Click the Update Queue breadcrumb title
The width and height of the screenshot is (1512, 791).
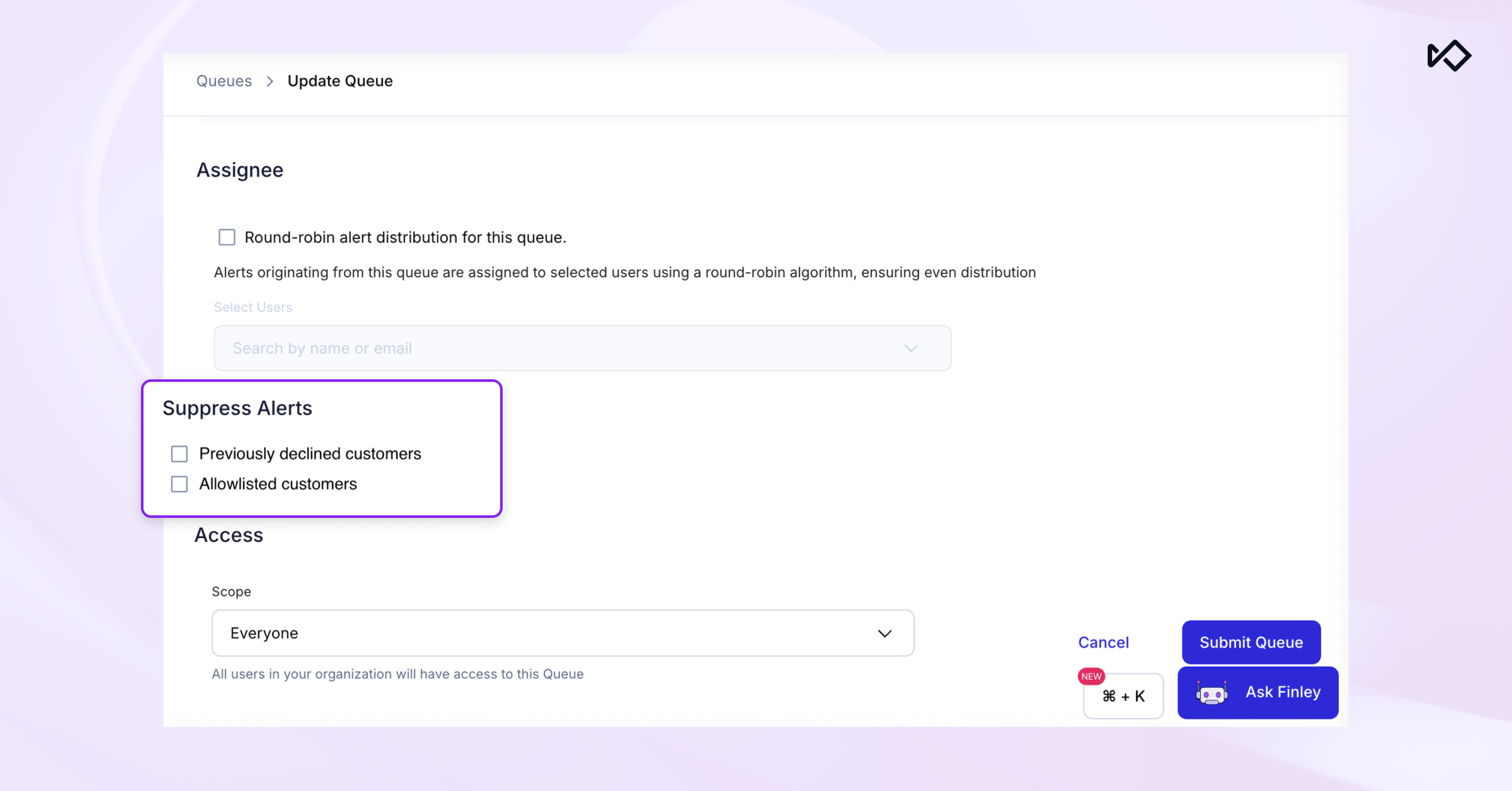(x=340, y=81)
